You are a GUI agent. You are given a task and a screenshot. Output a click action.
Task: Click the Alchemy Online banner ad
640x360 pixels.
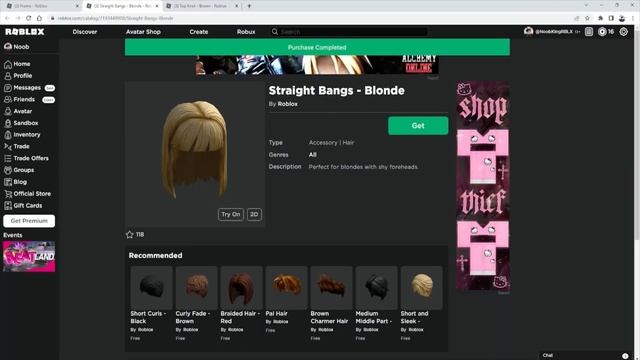[x=317, y=65]
